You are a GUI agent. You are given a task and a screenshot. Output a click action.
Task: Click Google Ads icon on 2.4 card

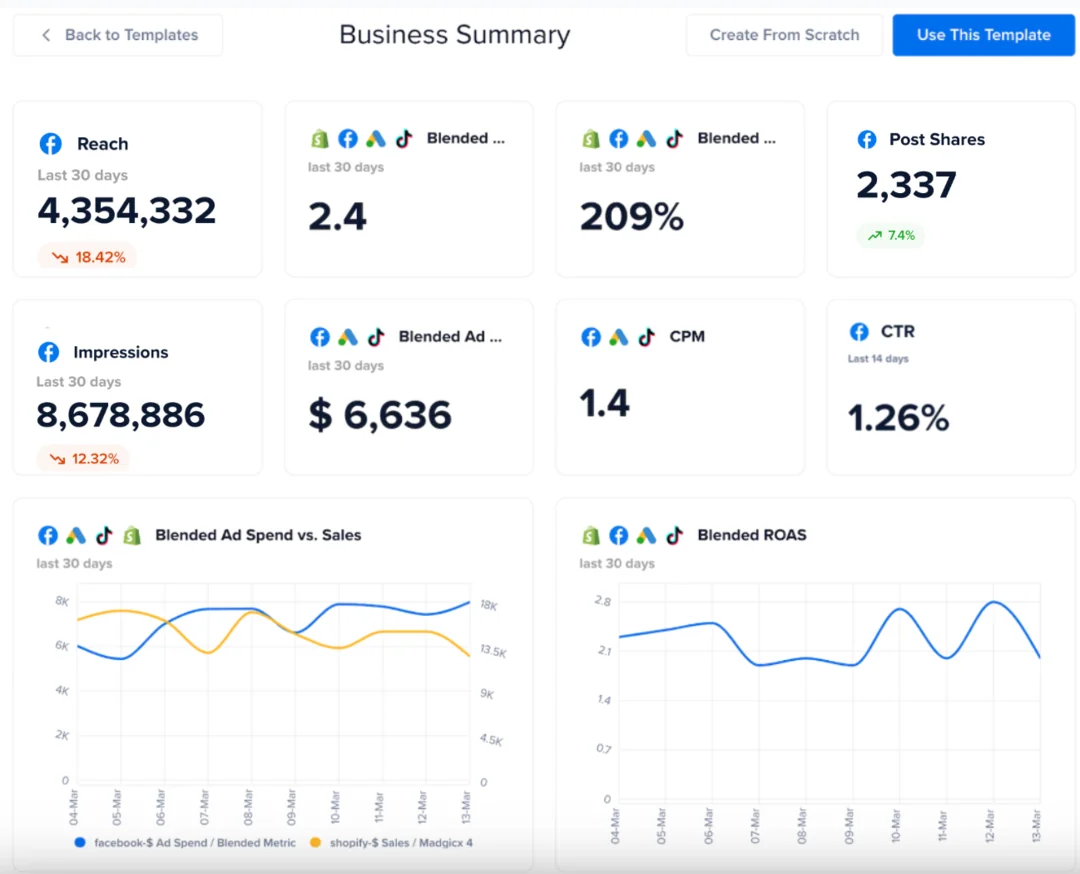pyautogui.click(x=375, y=139)
